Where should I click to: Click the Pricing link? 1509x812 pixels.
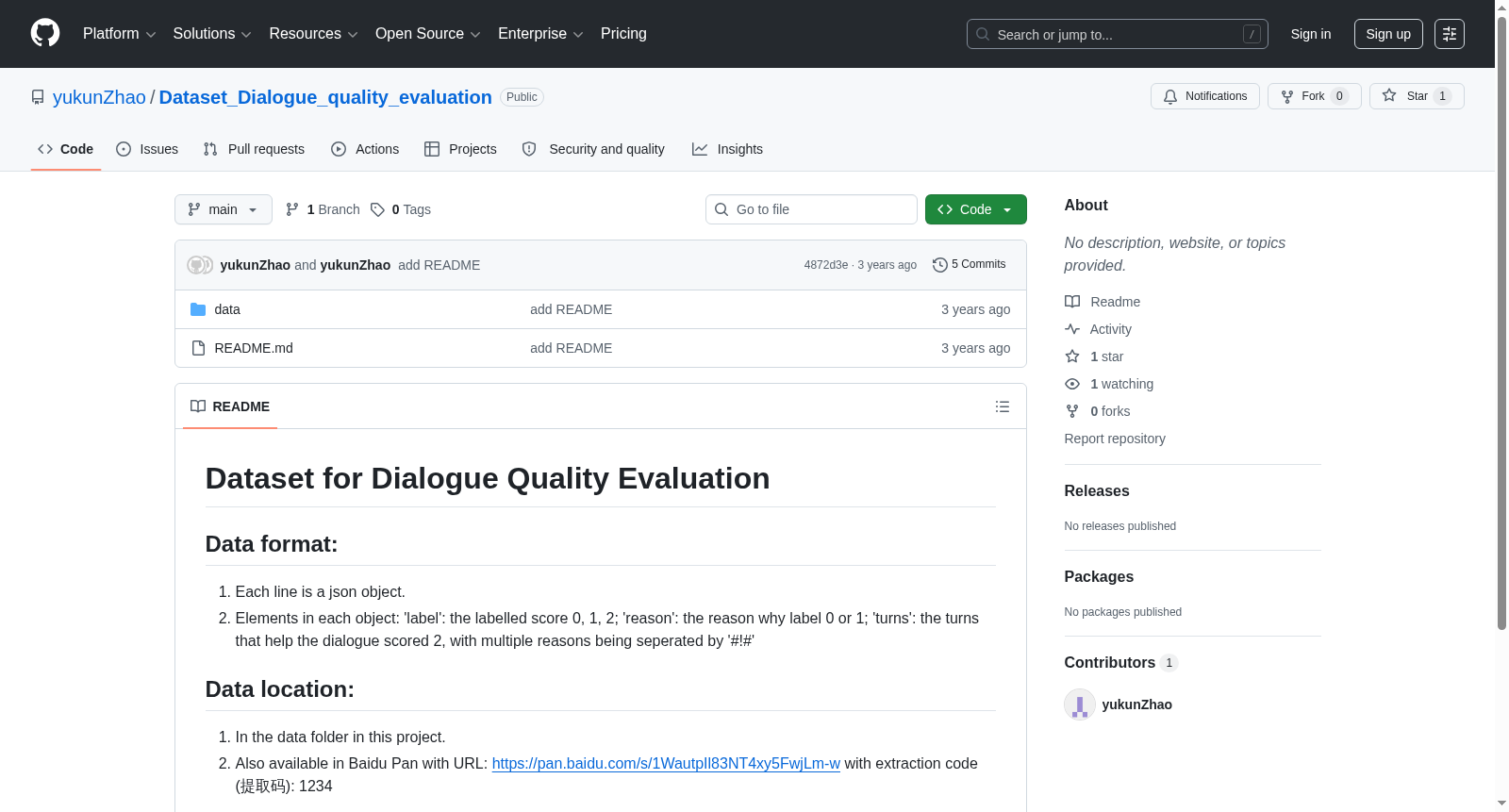(623, 34)
